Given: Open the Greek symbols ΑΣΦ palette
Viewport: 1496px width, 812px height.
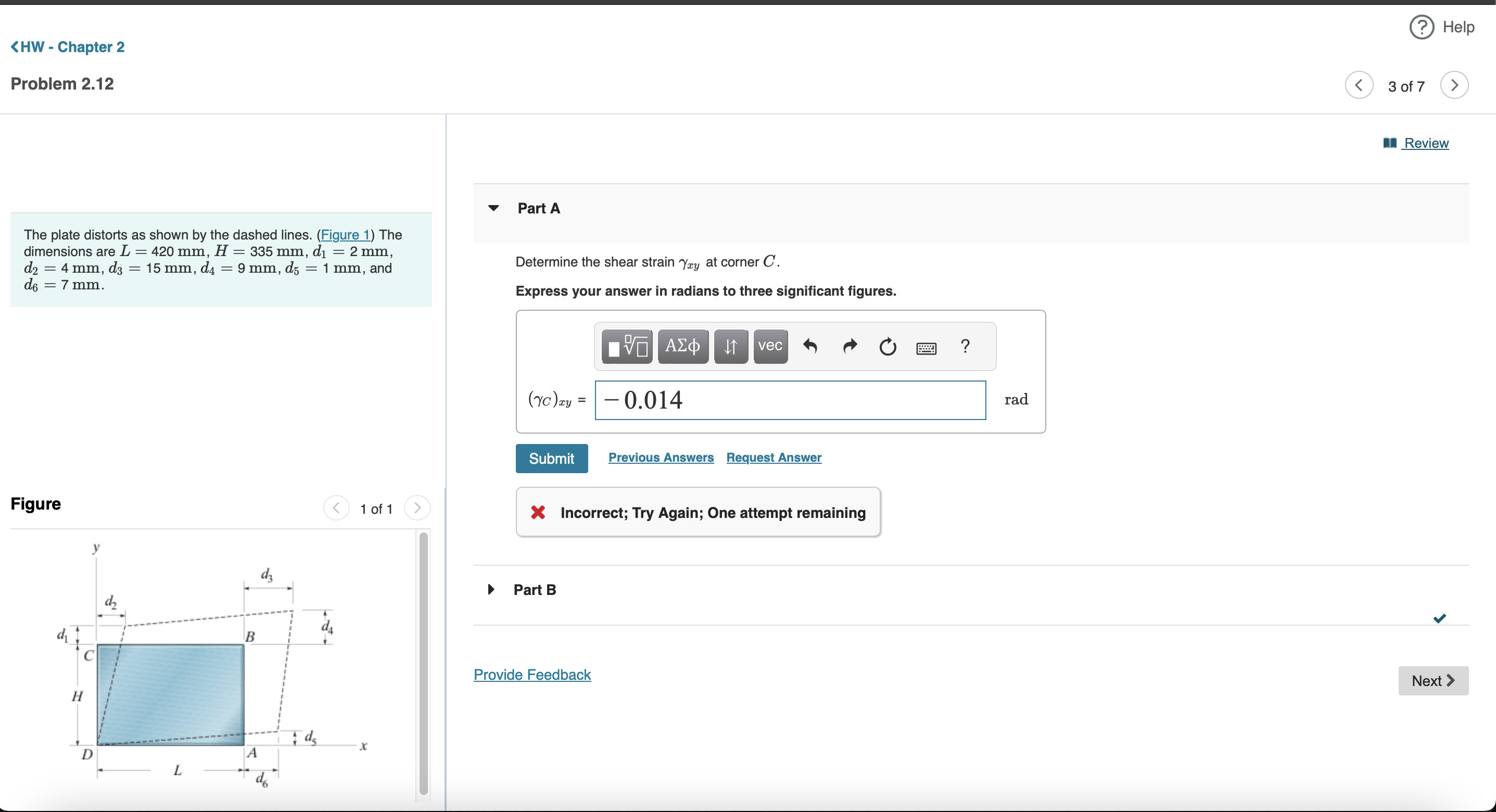Looking at the screenshot, I should [x=682, y=346].
